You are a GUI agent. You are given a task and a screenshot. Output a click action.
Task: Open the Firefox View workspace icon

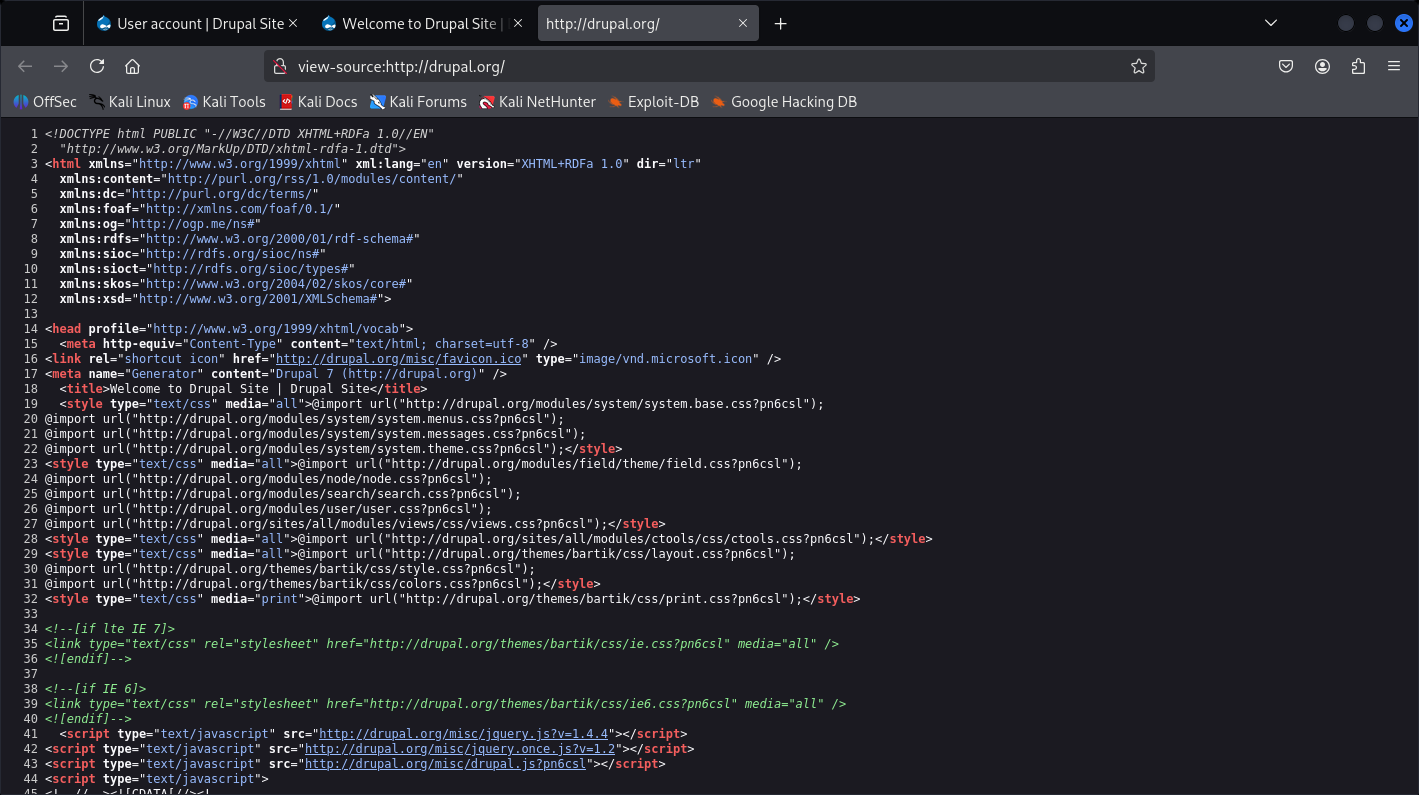tap(61, 23)
